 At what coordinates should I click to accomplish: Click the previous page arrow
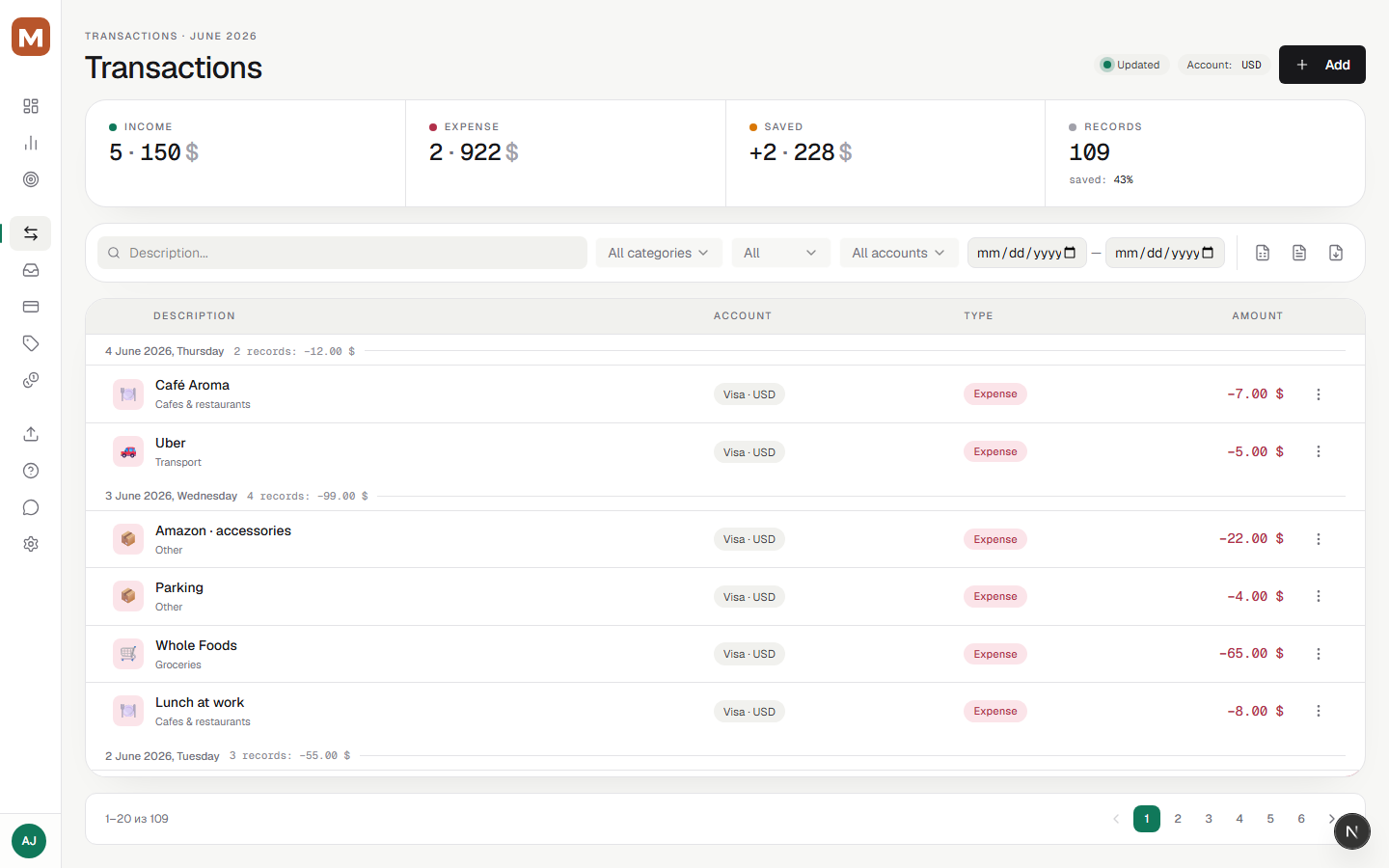(1116, 819)
